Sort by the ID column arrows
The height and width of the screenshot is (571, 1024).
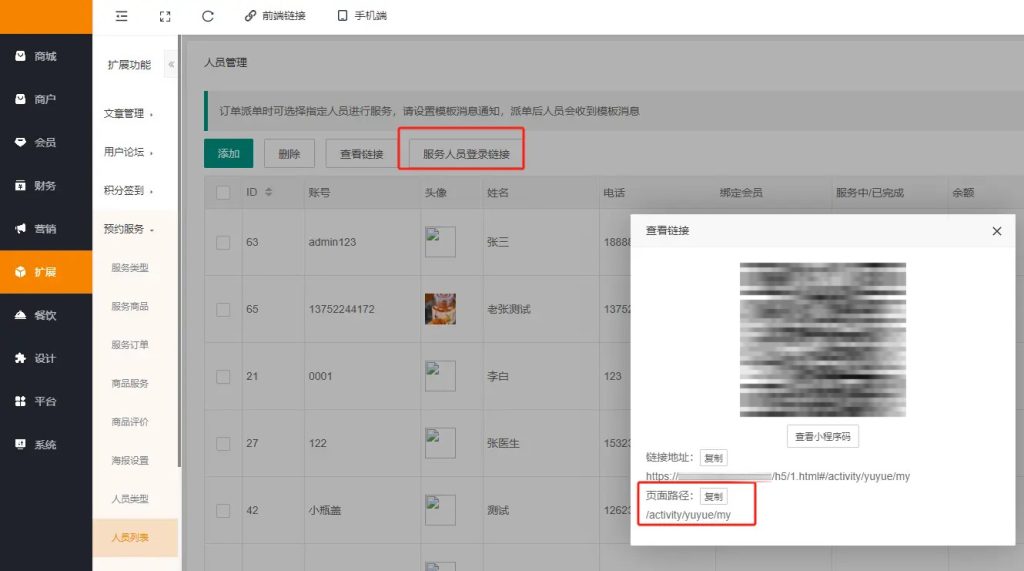point(268,192)
